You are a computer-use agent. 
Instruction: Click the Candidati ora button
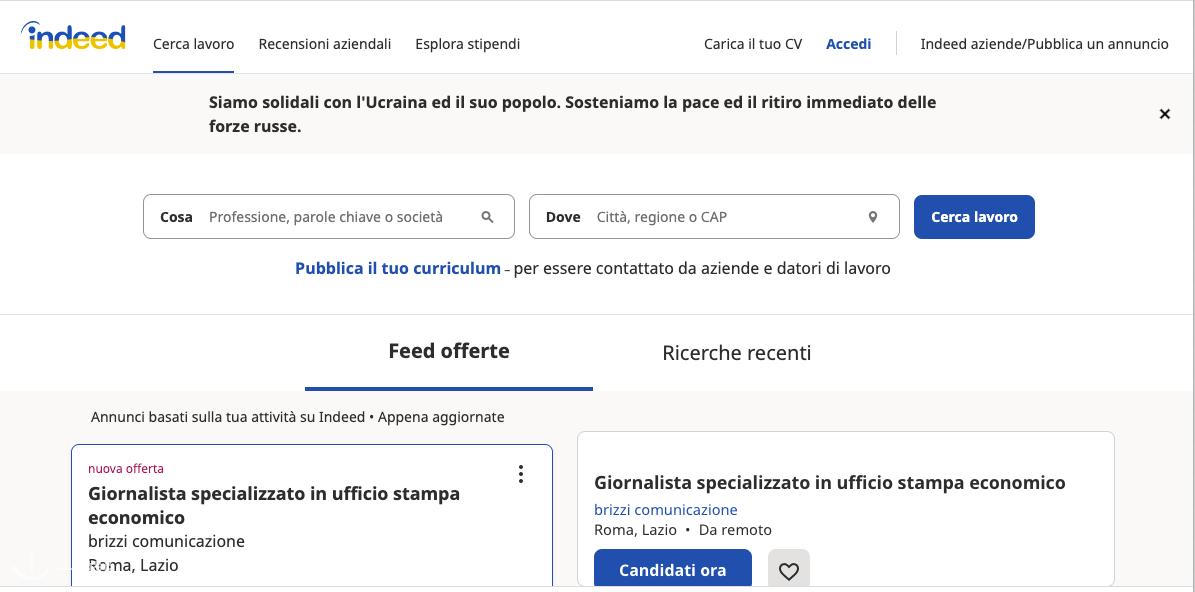click(x=673, y=569)
